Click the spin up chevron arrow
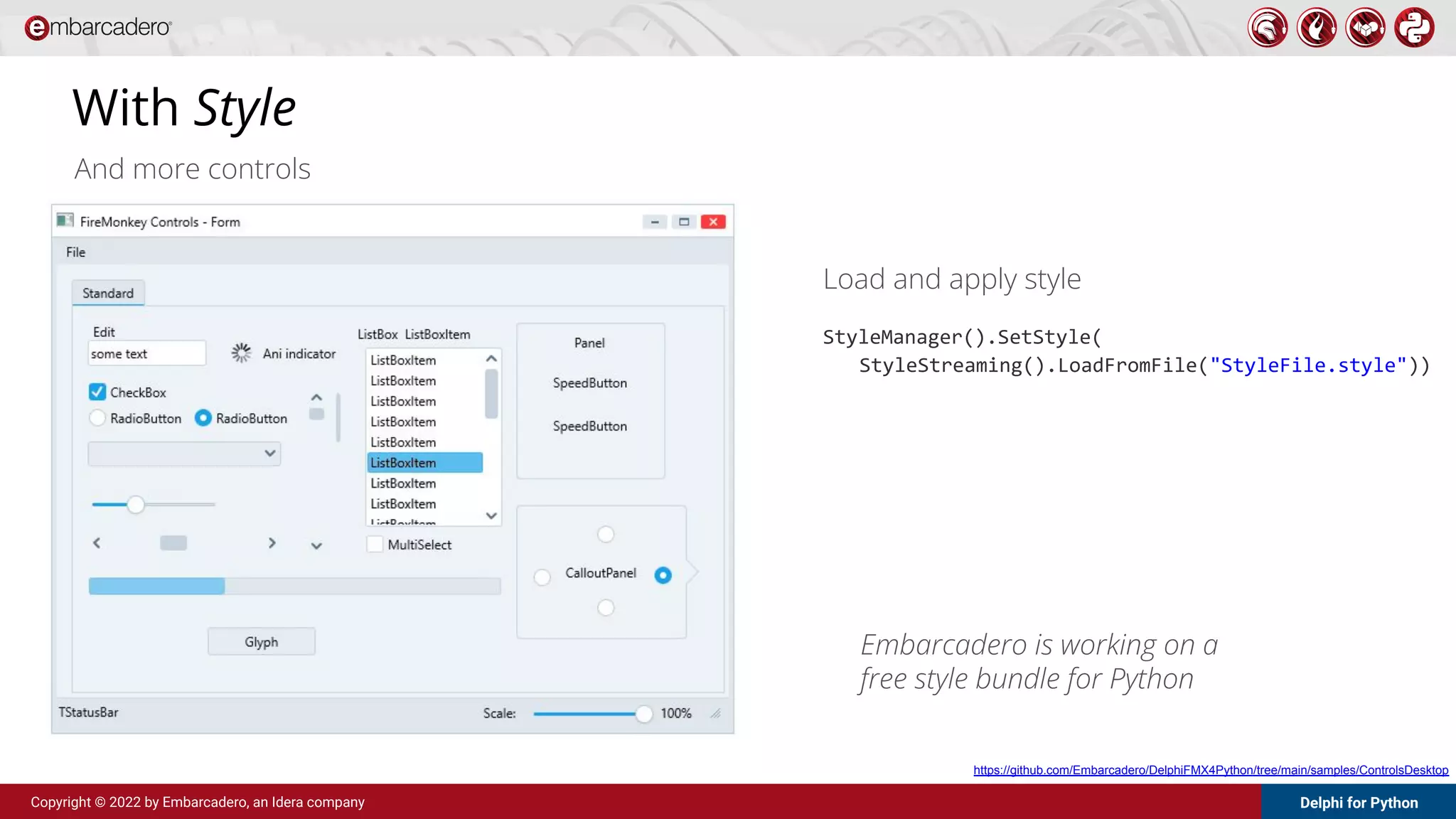 (x=316, y=397)
